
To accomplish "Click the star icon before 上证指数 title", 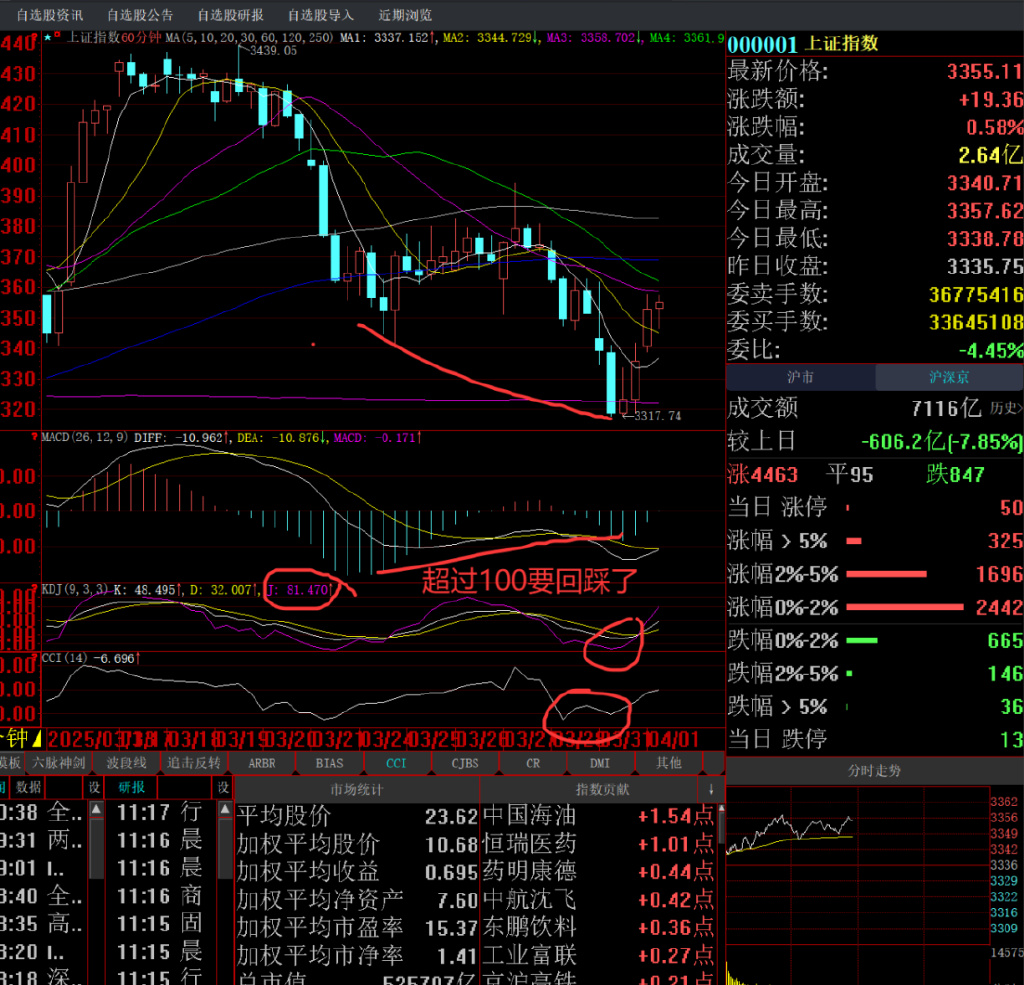I will tap(47, 38).
